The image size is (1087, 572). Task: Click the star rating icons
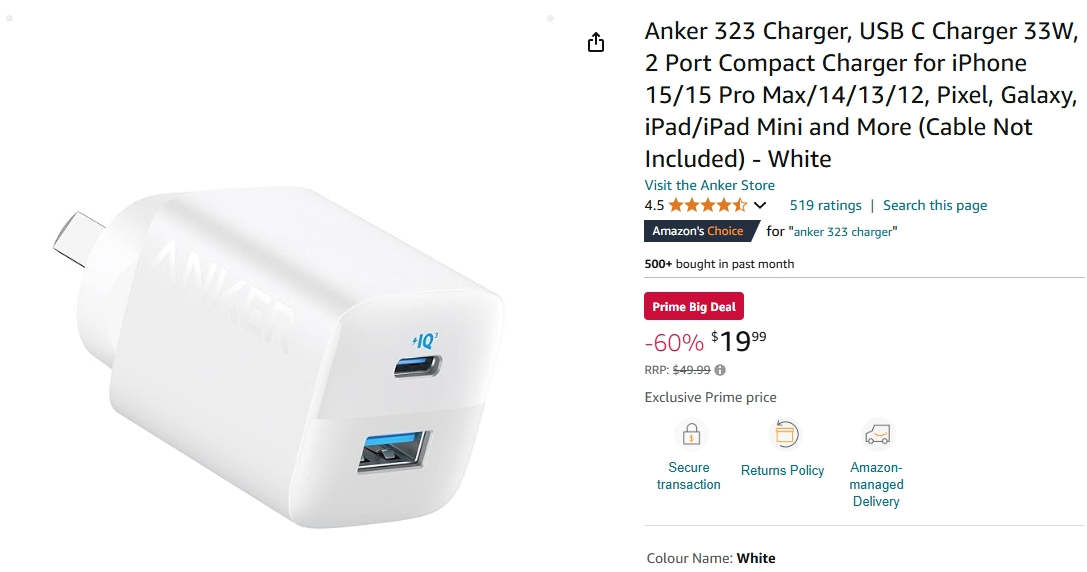[708, 205]
